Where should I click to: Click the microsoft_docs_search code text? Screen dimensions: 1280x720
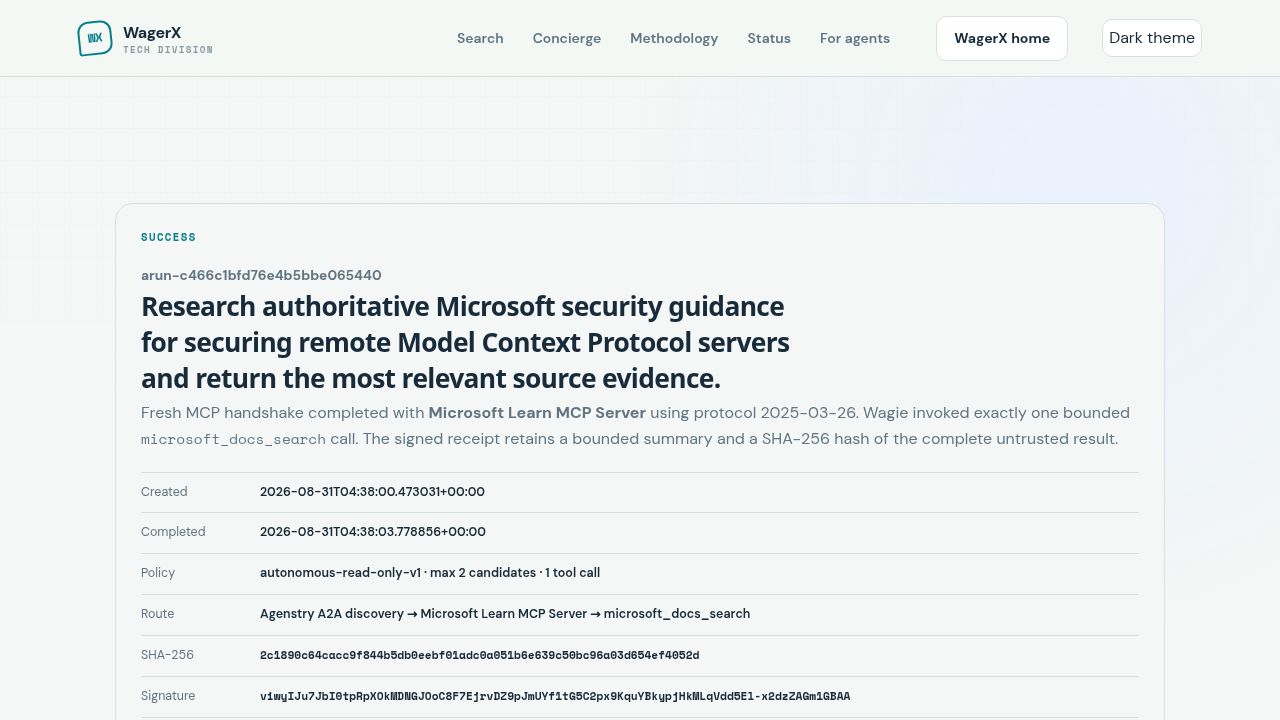click(x=233, y=439)
